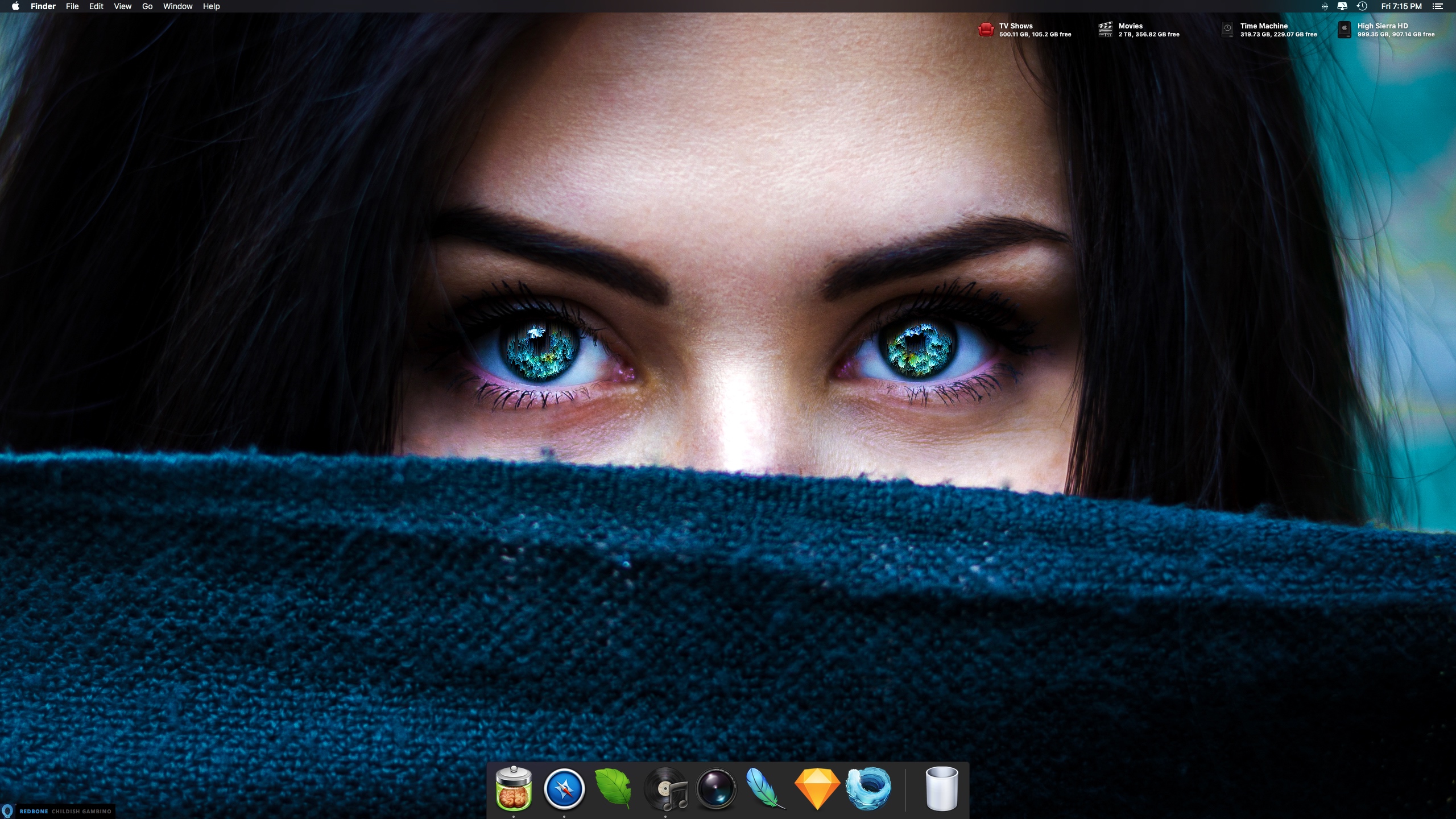The height and width of the screenshot is (819, 1456).
Task: Click '999.35 GB, 907.14 GB free' text
Action: click(1396, 34)
